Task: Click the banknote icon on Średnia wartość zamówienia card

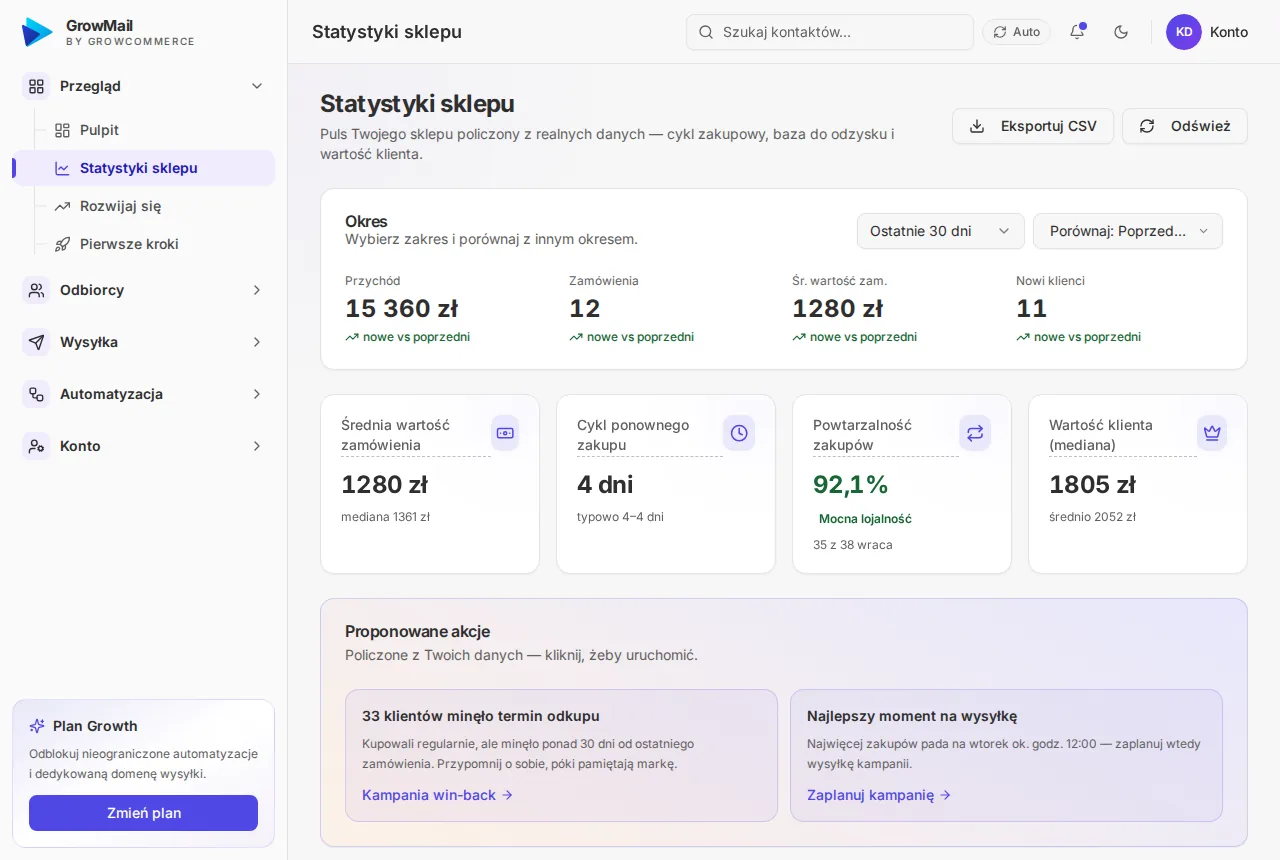Action: [505, 433]
